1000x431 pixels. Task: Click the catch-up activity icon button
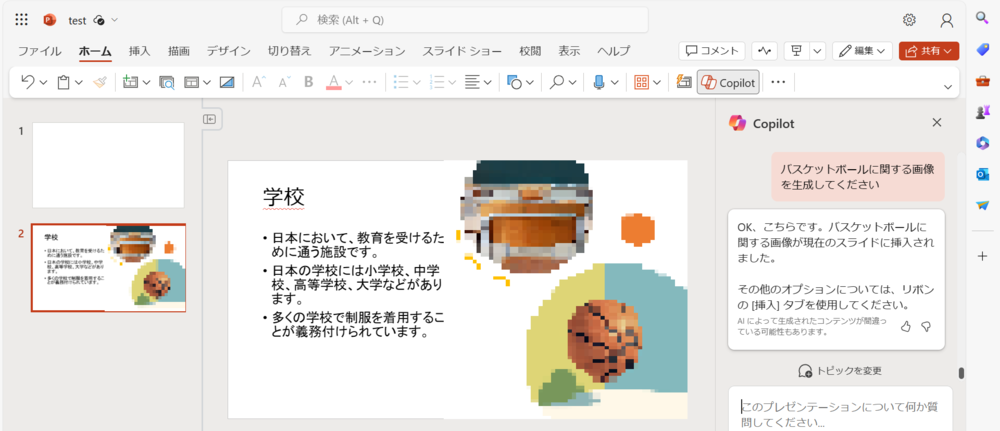pyautogui.click(x=764, y=51)
